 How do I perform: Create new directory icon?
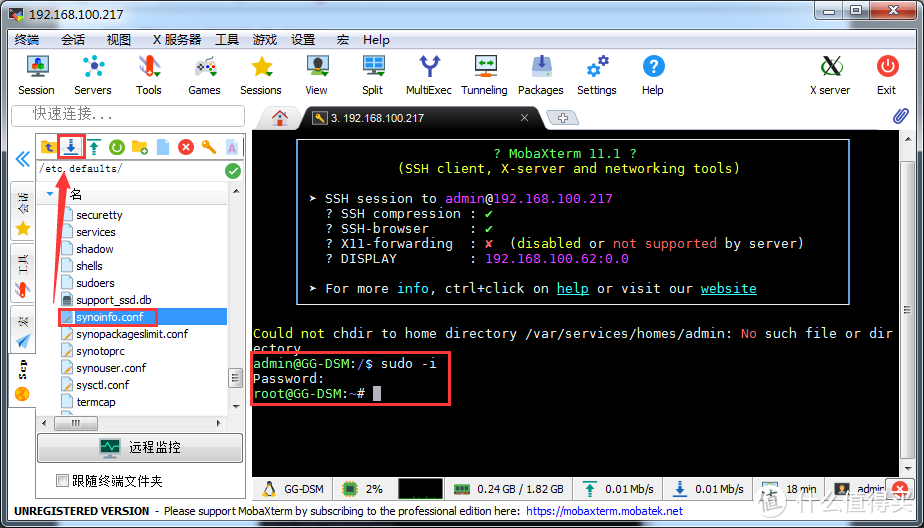point(140,147)
